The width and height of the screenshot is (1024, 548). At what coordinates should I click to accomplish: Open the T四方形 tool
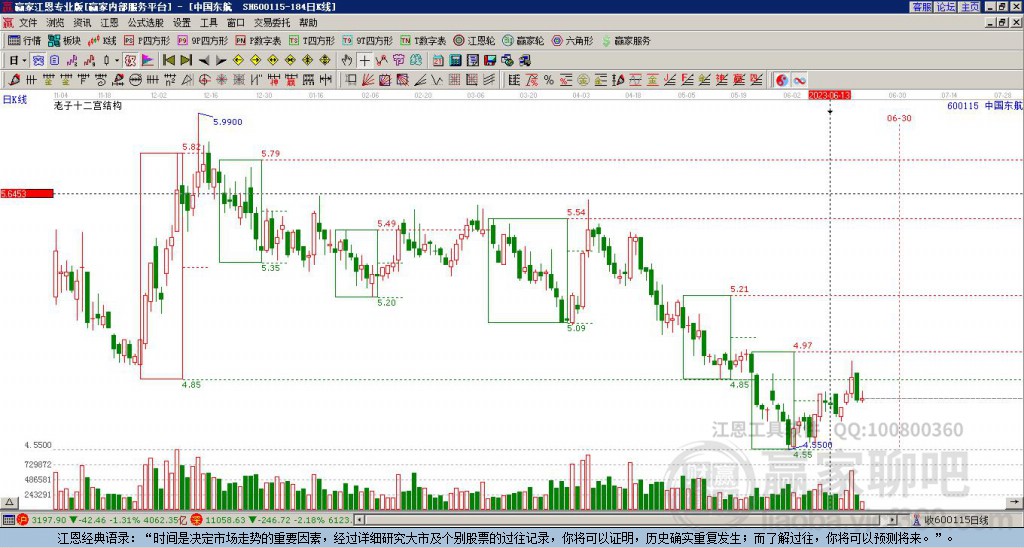pyautogui.click(x=312, y=40)
